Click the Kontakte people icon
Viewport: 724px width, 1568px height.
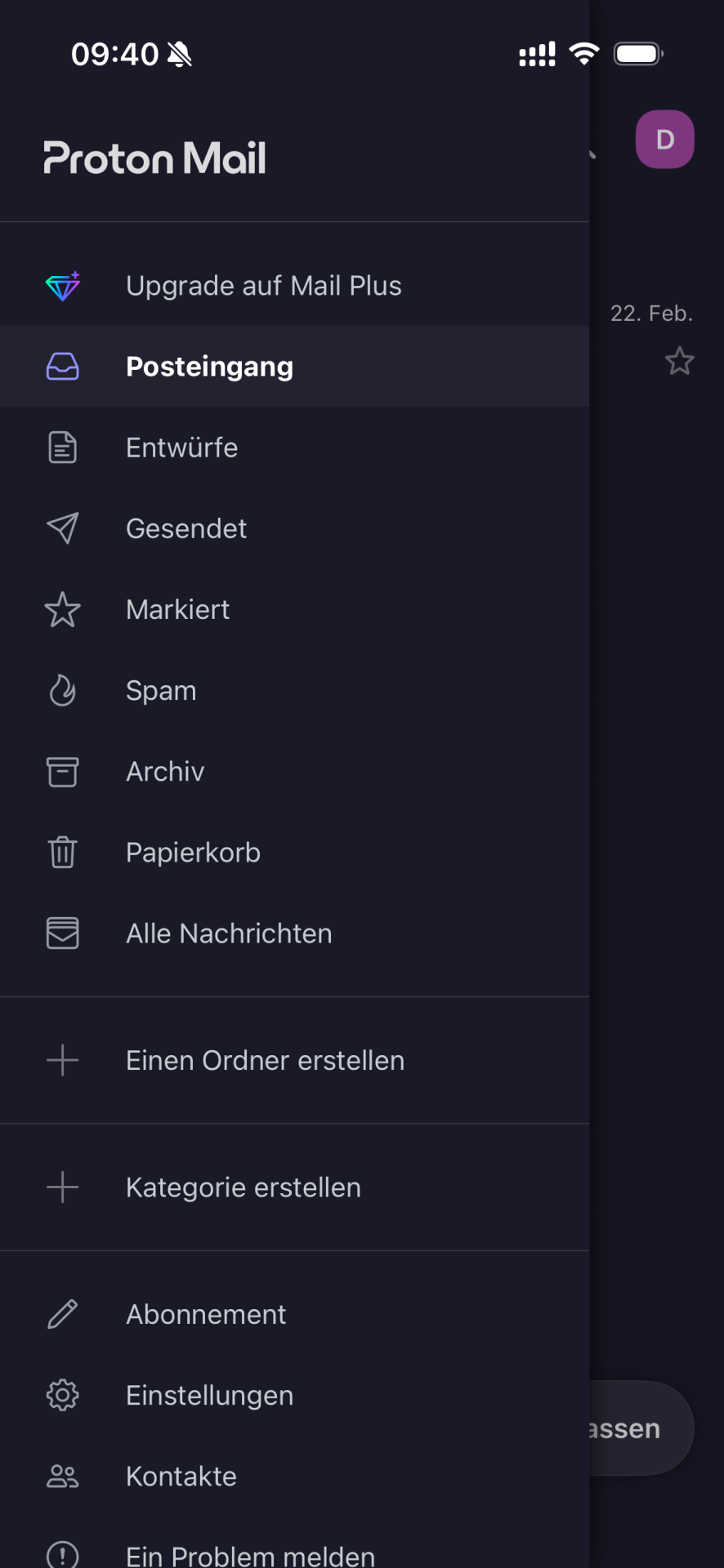63,1477
